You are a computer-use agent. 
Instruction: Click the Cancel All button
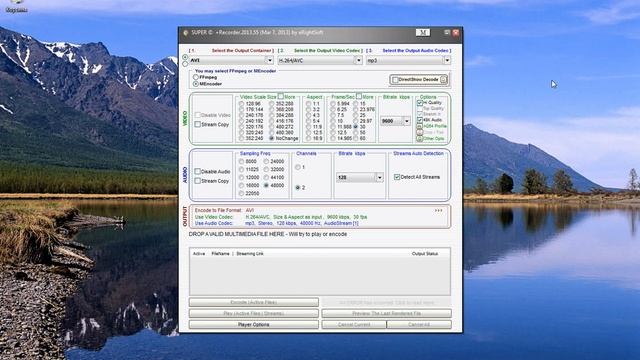(x=419, y=324)
